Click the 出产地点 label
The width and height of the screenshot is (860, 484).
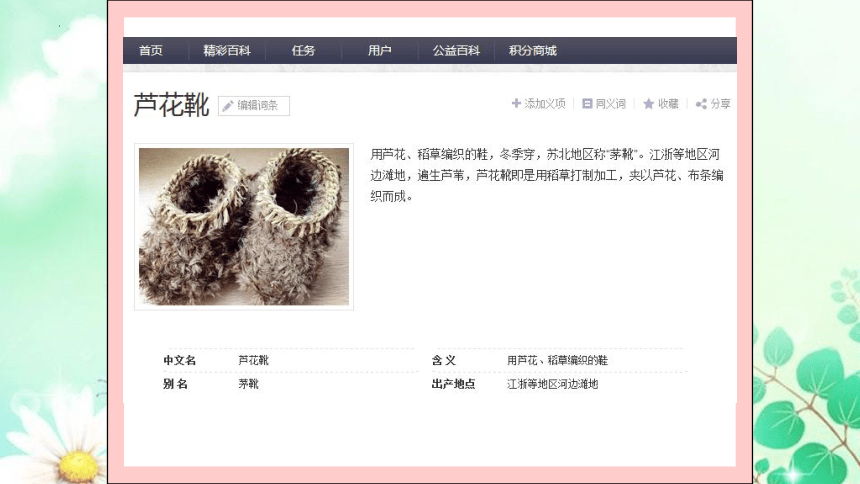pyautogui.click(x=453, y=384)
